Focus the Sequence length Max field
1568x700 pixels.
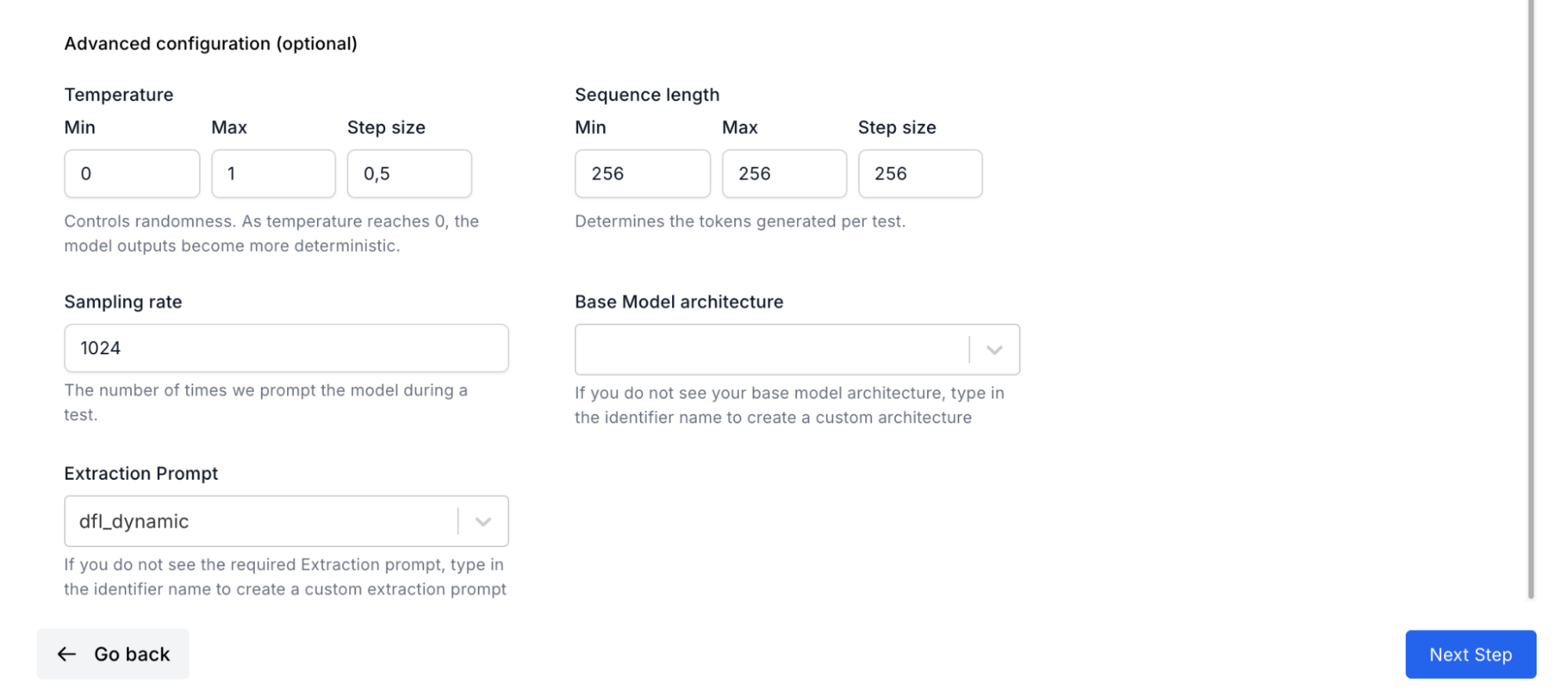784,174
